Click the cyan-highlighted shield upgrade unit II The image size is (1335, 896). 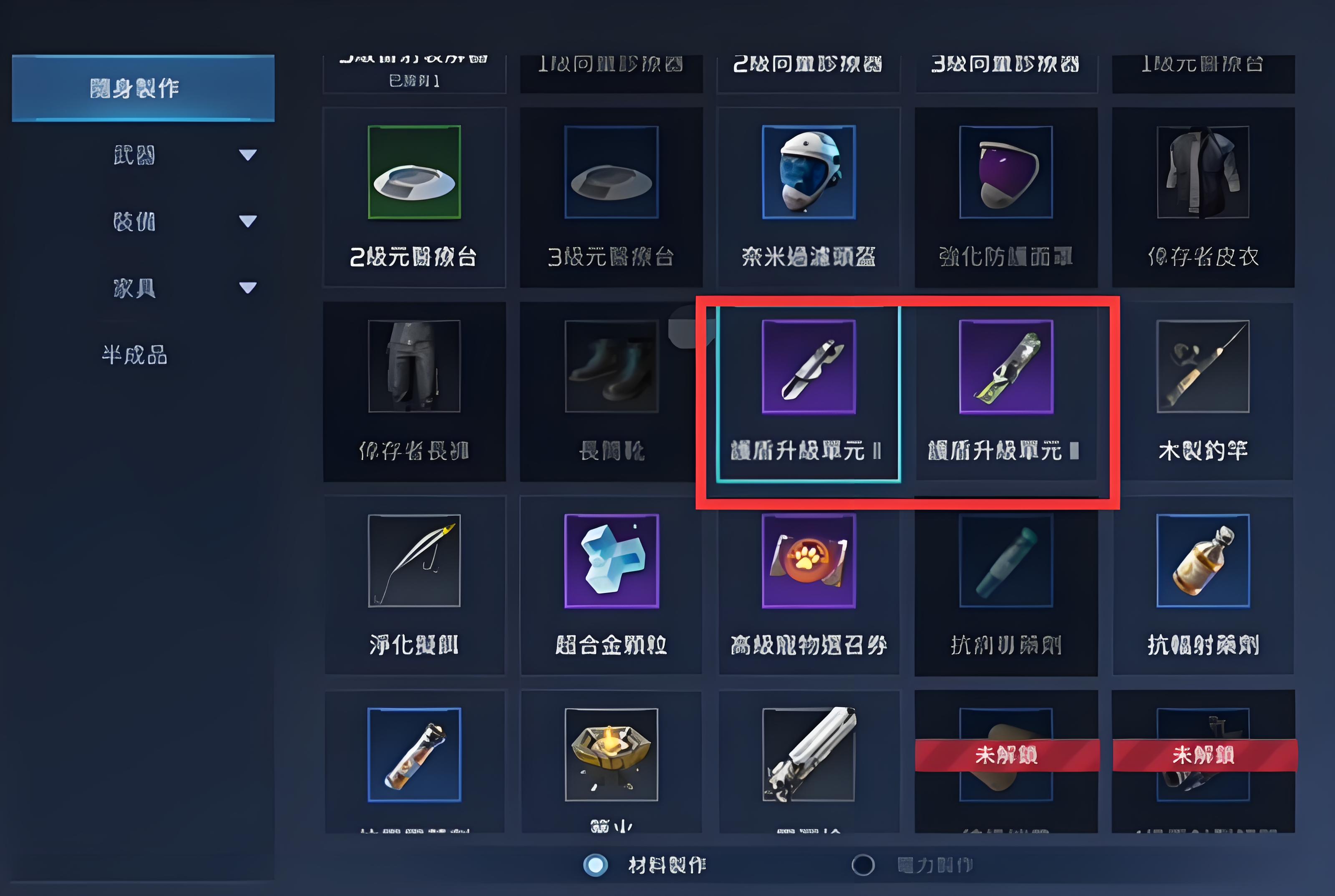coord(809,393)
